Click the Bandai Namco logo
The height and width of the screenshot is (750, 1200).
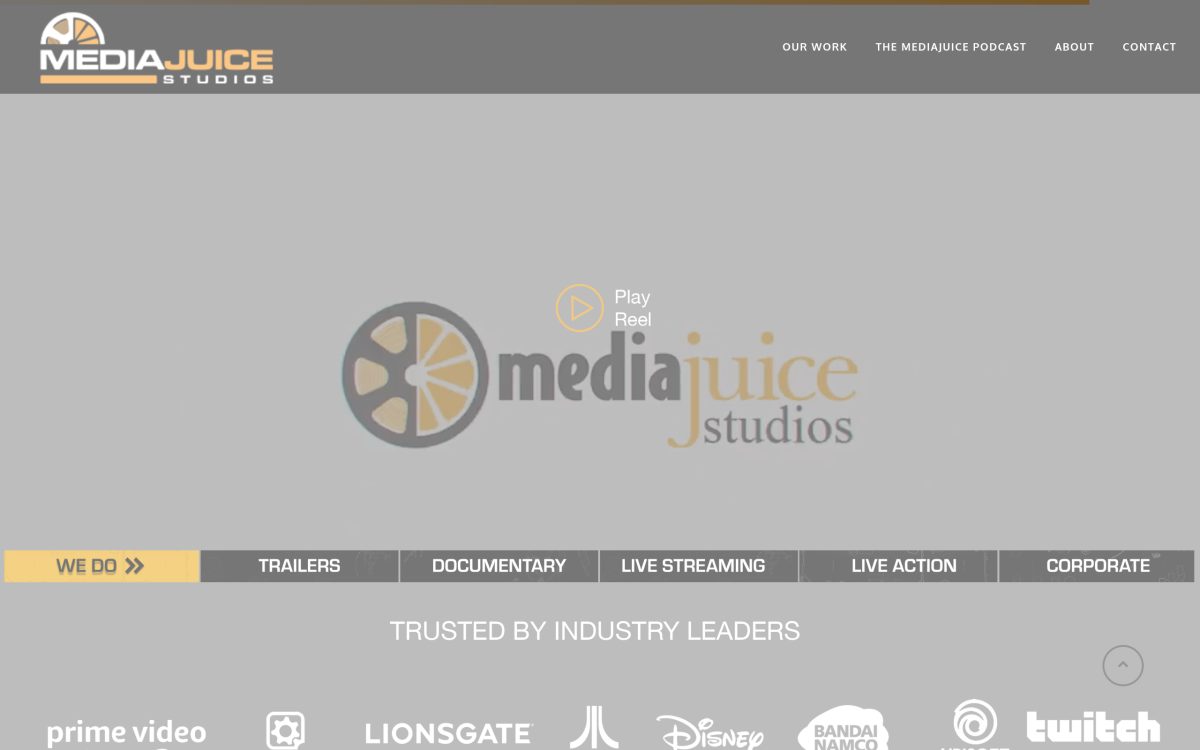[844, 728]
